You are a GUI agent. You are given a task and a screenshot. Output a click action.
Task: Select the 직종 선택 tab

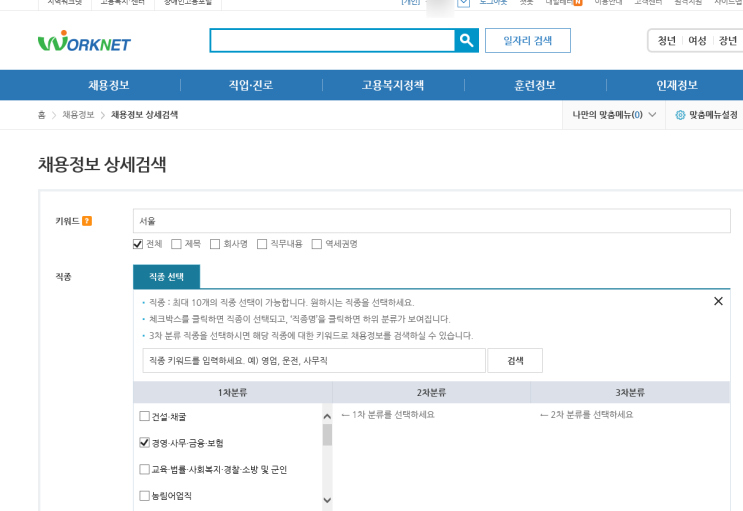[166, 277]
